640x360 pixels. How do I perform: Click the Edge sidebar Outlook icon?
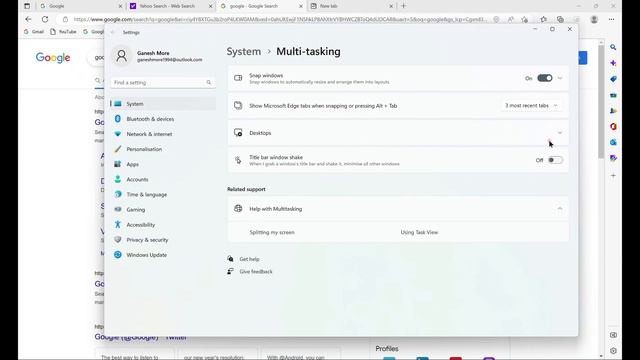click(613, 142)
